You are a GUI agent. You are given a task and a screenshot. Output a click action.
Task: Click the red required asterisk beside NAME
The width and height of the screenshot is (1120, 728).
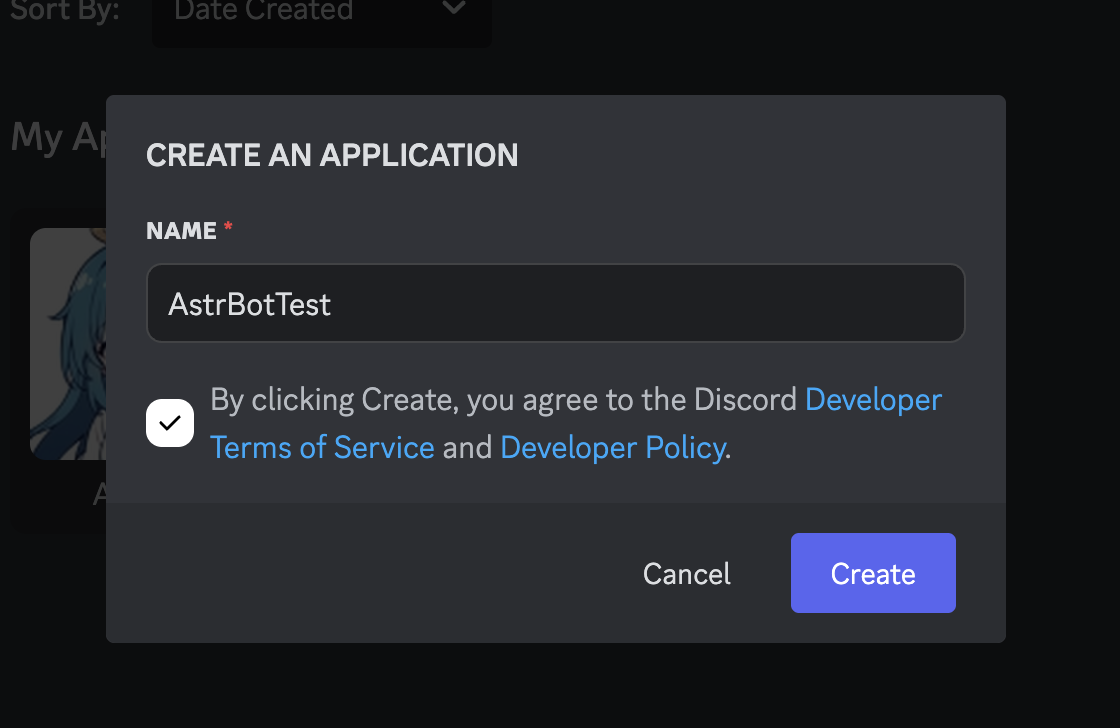(x=227, y=228)
